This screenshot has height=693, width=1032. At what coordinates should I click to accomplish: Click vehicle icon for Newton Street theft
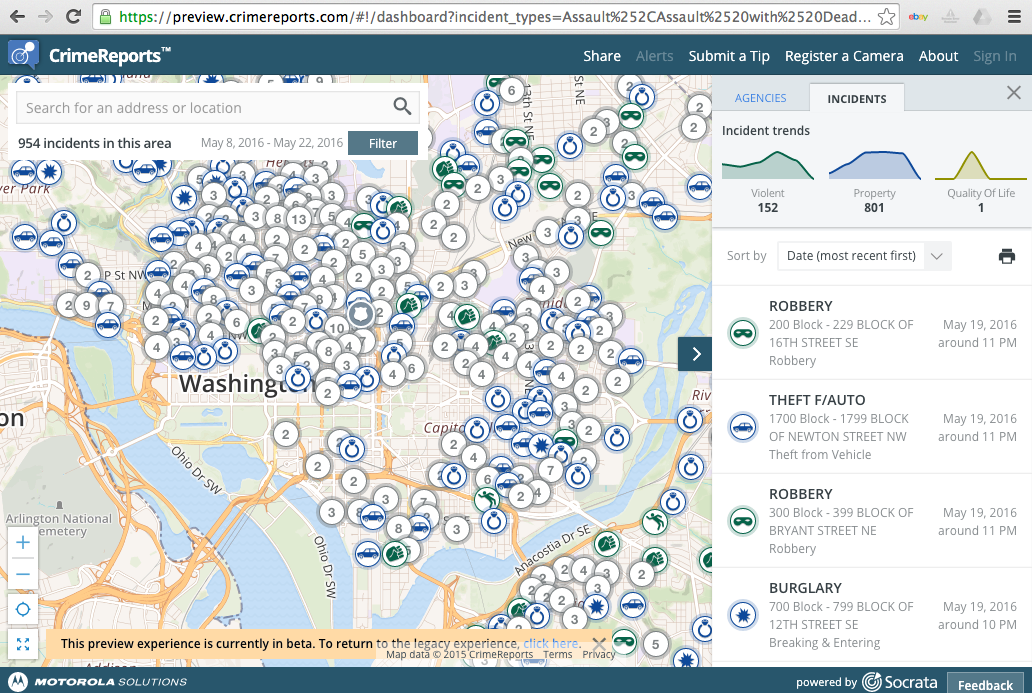pos(742,427)
